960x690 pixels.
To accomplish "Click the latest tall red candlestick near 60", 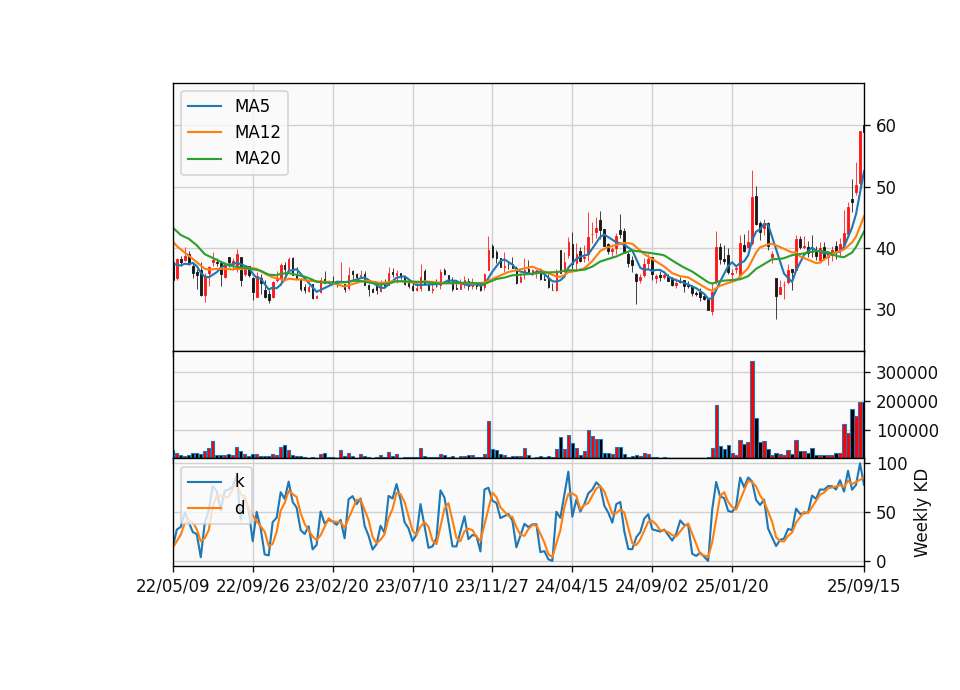I will tap(860, 156).
